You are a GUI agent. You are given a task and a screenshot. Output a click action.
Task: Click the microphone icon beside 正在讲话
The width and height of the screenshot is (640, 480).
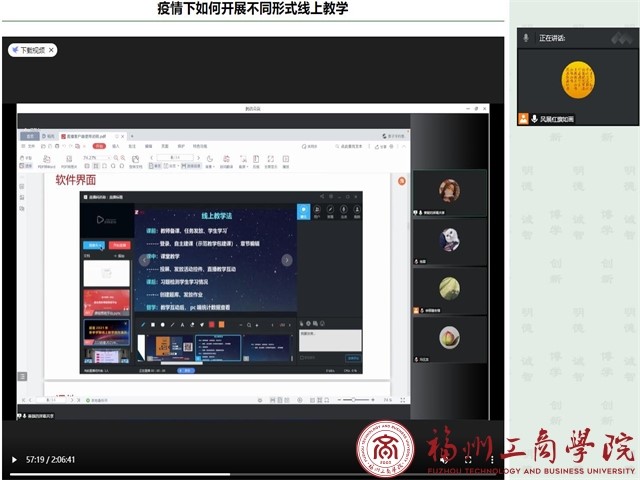[526, 37]
